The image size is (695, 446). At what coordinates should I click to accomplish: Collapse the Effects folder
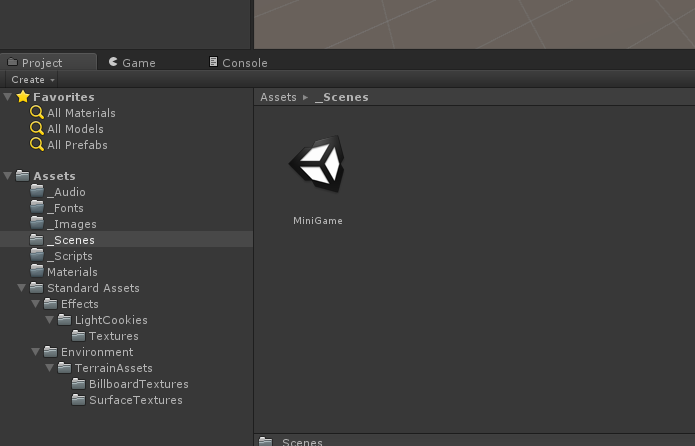35,304
